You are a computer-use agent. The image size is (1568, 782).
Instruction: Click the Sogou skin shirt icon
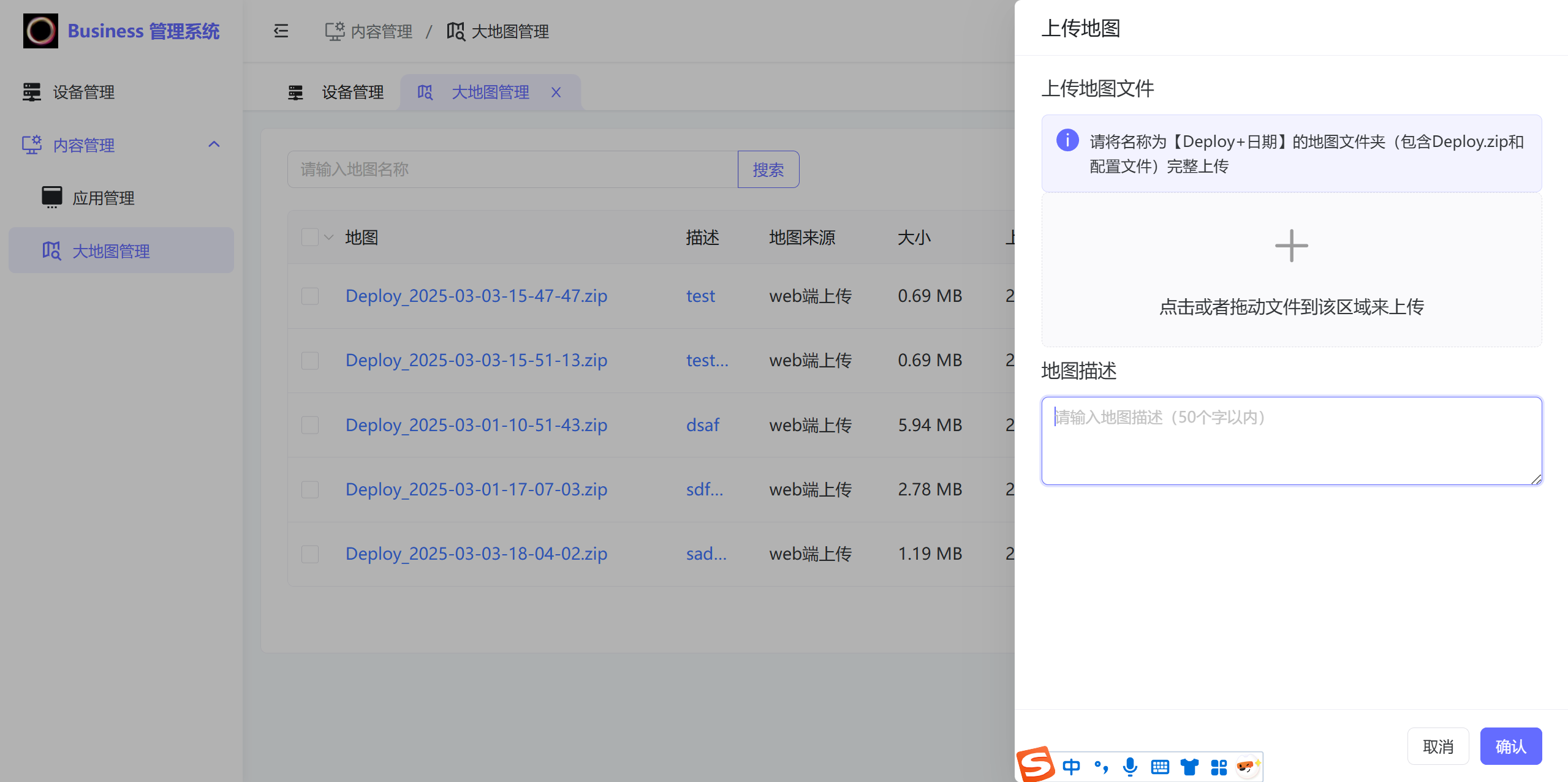(1189, 766)
